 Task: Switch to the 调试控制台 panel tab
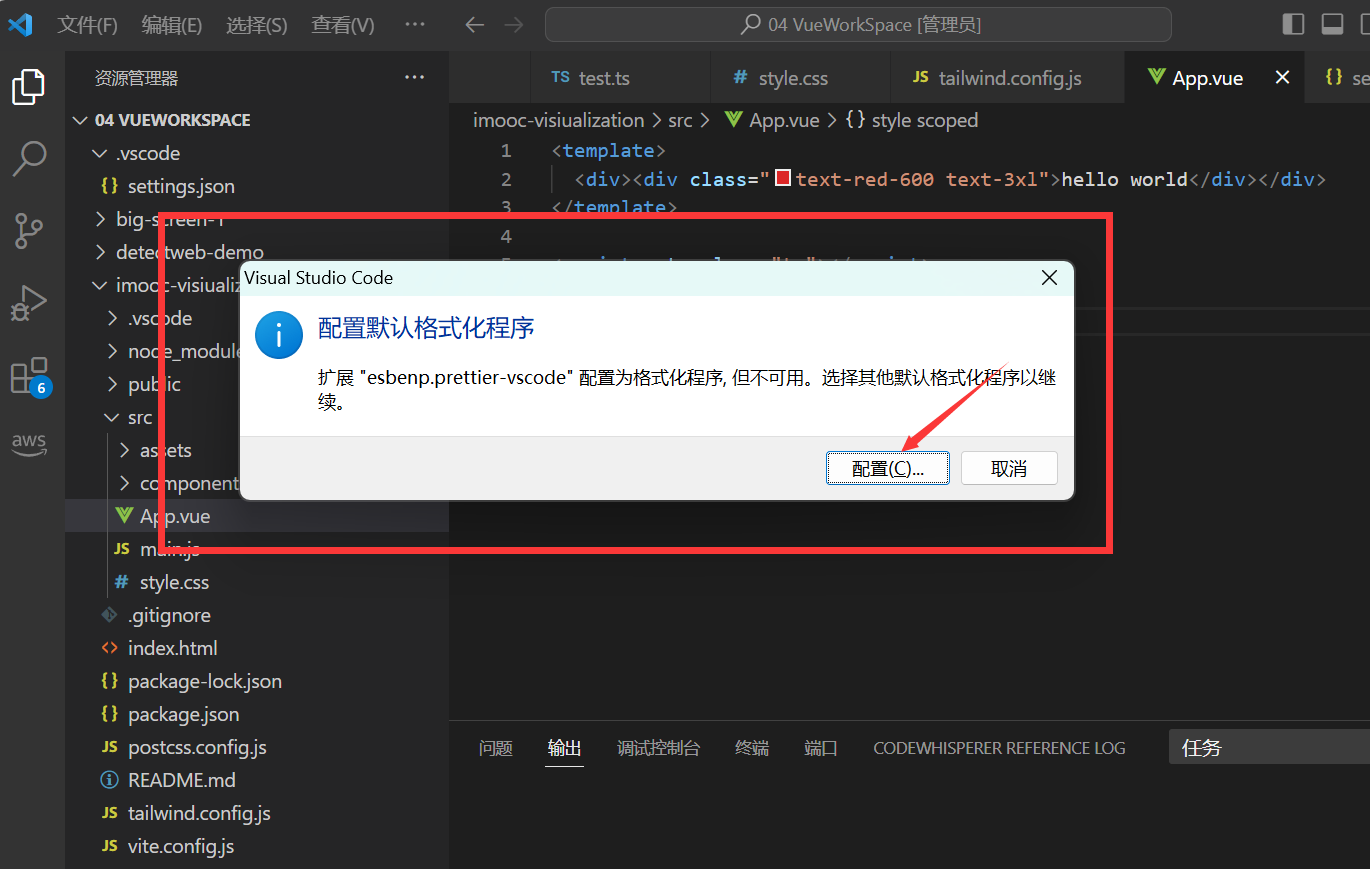pyautogui.click(x=659, y=748)
